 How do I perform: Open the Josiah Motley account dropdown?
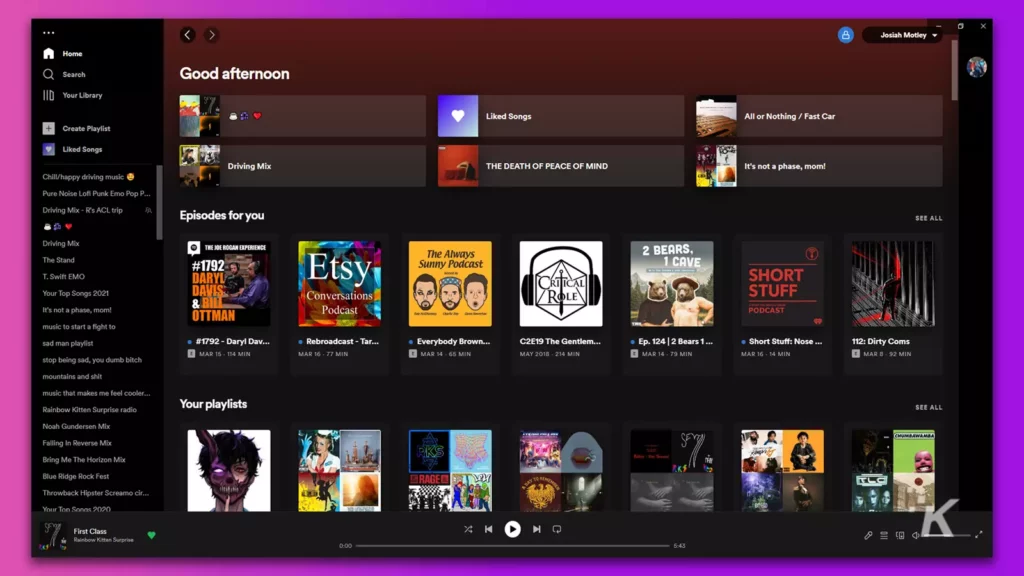pos(901,34)
